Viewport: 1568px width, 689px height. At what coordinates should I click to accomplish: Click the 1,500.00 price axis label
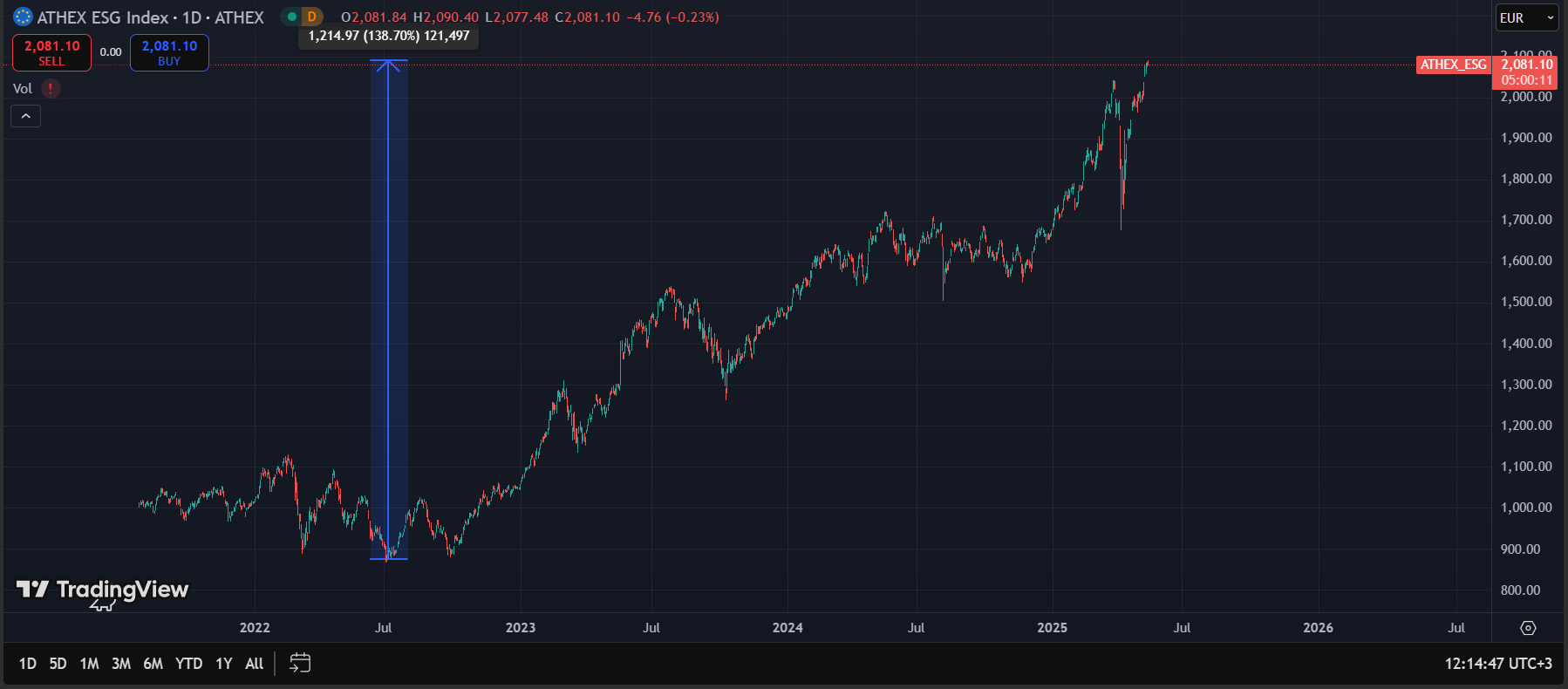[x=1526, y=302]
